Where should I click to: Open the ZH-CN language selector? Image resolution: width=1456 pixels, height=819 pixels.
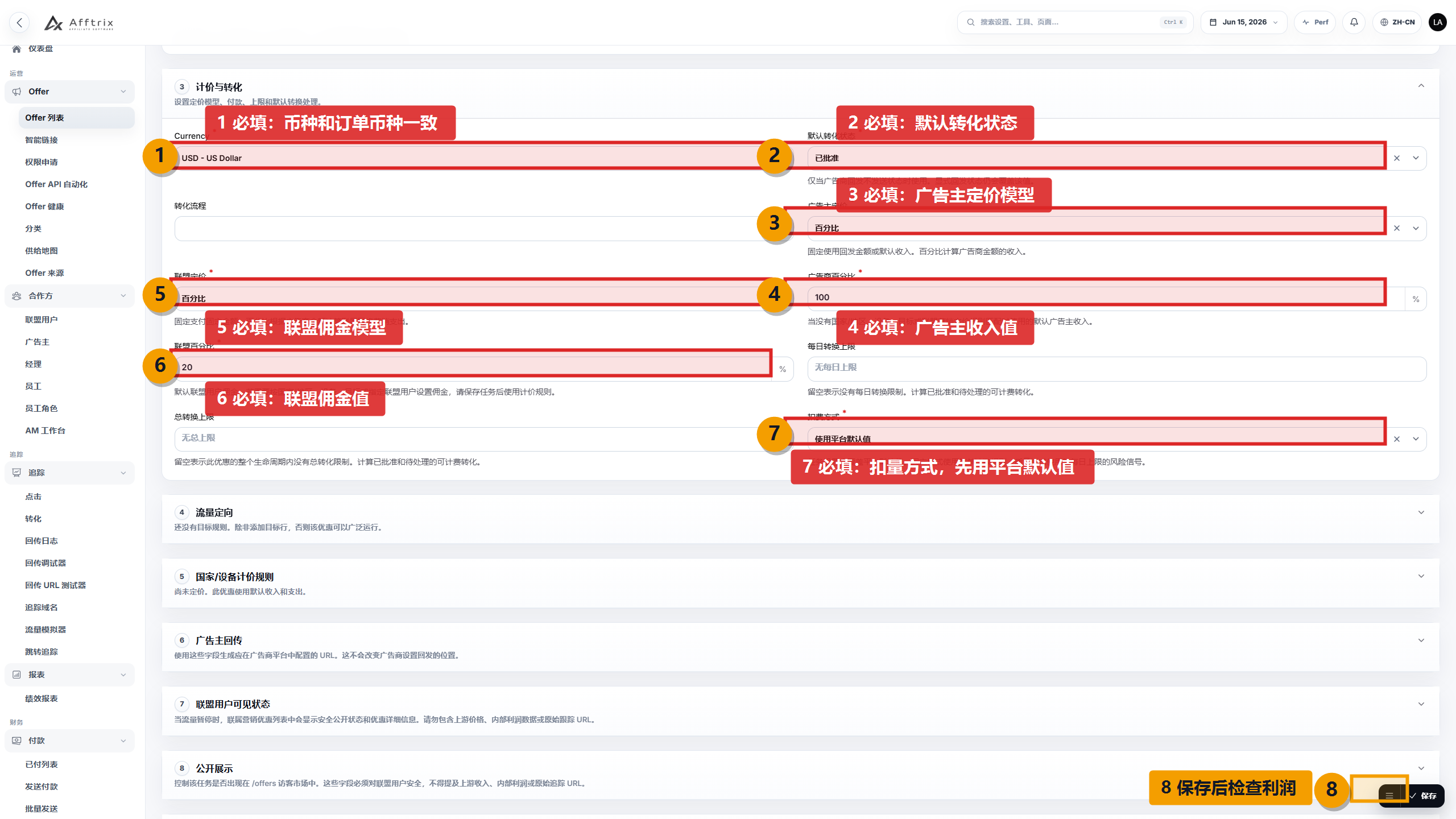[x=1397, y=22]
